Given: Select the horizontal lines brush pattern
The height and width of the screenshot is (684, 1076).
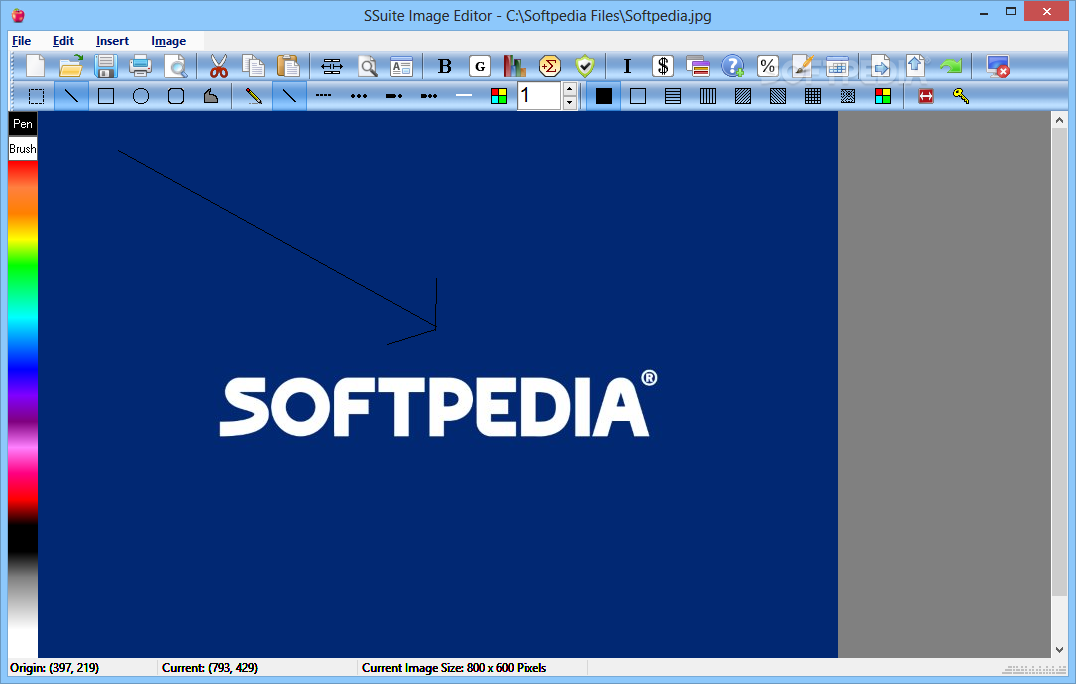Looking at the screenshot, I should [x=673, y=96].
